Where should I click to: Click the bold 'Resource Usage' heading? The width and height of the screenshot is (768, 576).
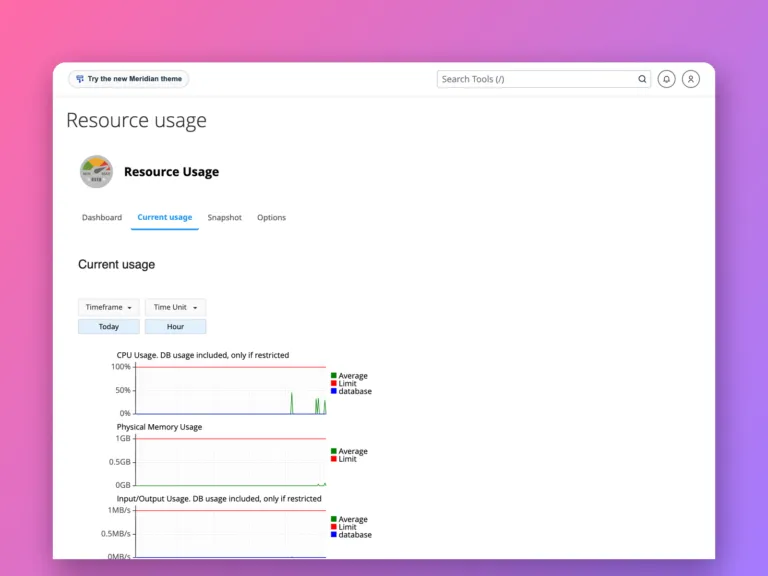[171, 172]
